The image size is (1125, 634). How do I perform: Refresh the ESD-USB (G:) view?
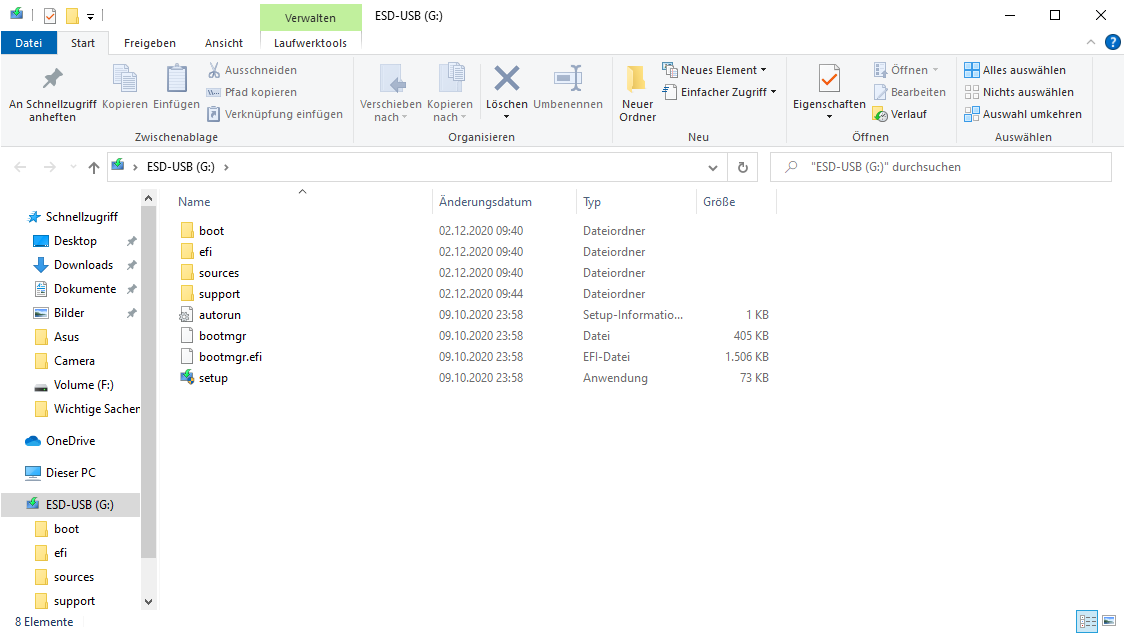pos(743,167)
